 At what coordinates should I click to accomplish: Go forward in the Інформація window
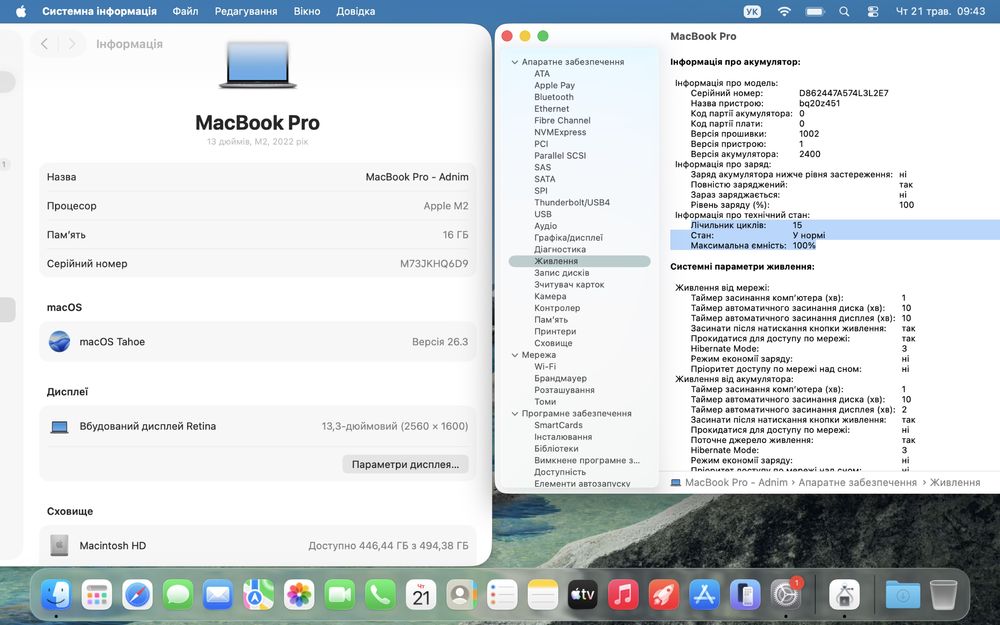[x=72, y=43]
